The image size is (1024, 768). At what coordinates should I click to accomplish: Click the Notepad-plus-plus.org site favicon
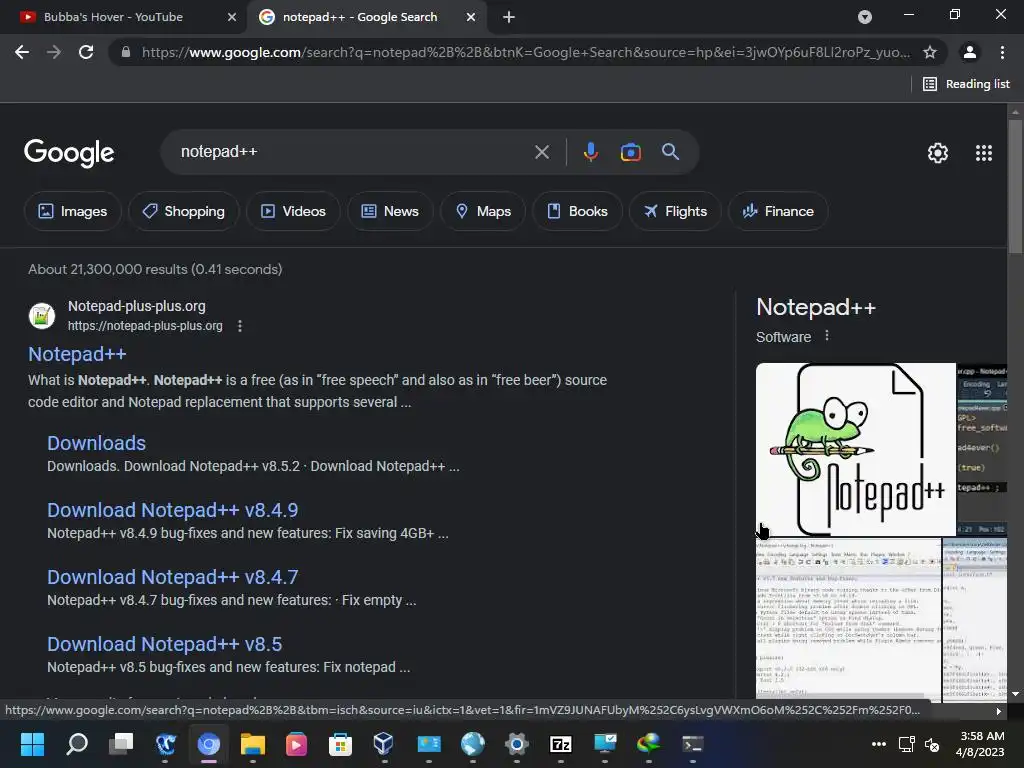click(x=42, y=316)
